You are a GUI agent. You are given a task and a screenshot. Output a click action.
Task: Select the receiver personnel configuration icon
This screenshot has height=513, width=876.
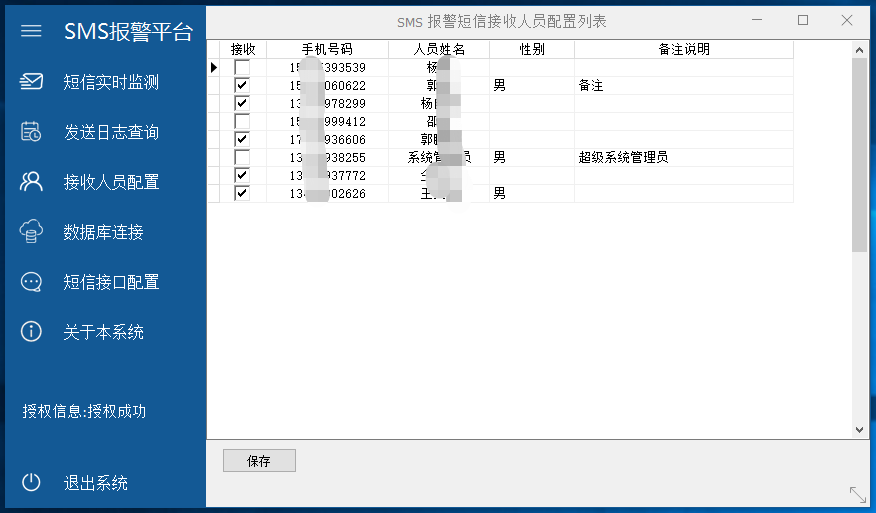[x=32, y=182]
